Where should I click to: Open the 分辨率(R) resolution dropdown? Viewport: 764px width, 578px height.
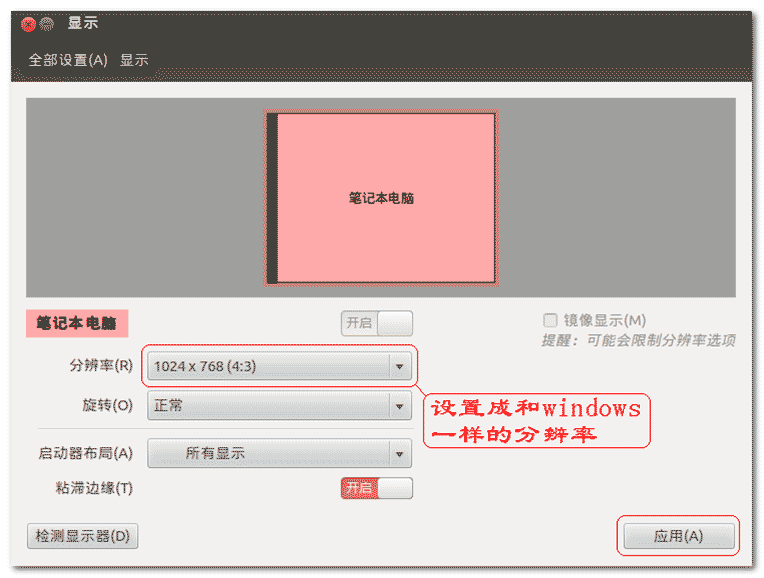pos(279,366)
